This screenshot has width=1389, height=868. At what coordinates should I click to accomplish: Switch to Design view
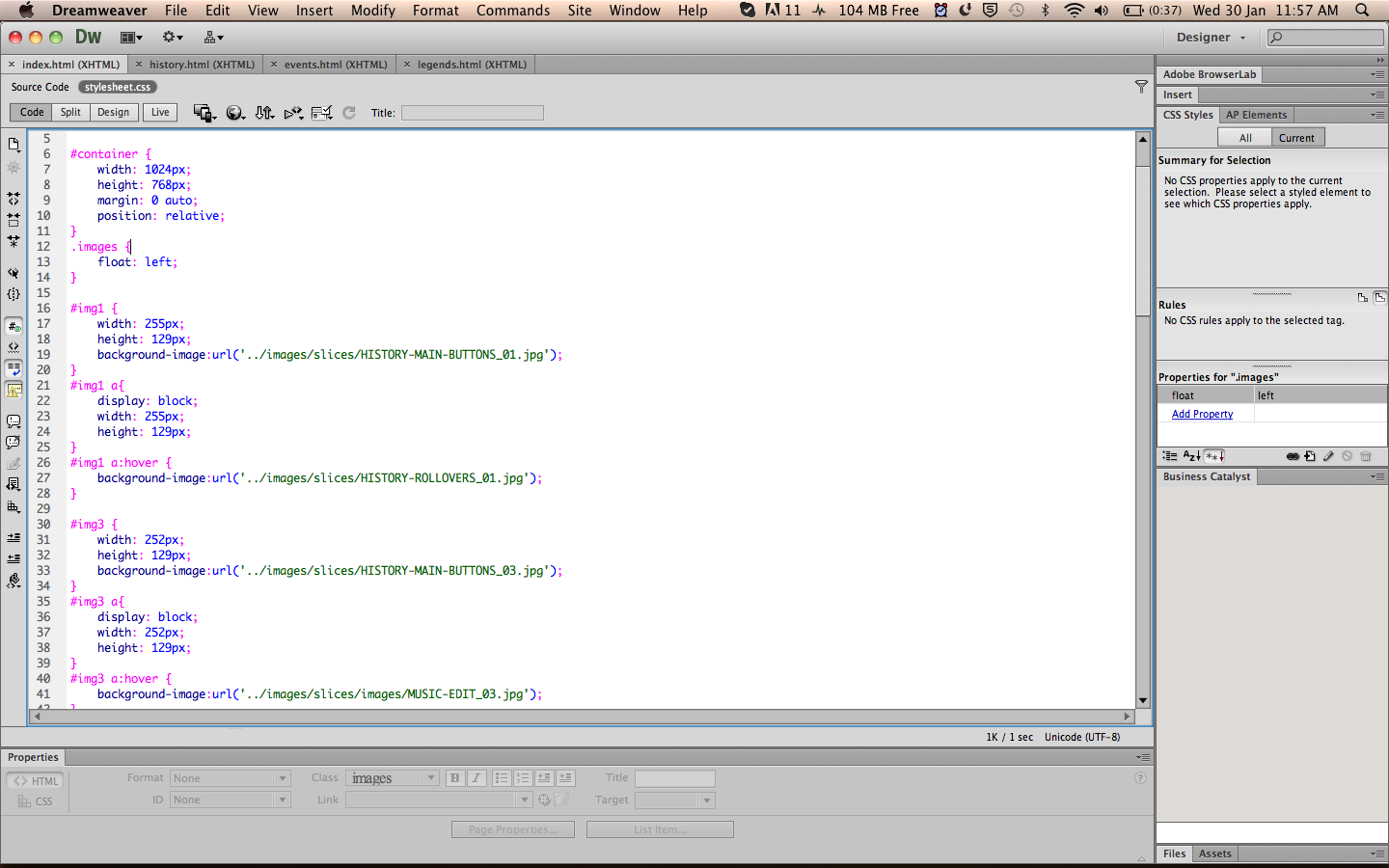click(113, 113)
